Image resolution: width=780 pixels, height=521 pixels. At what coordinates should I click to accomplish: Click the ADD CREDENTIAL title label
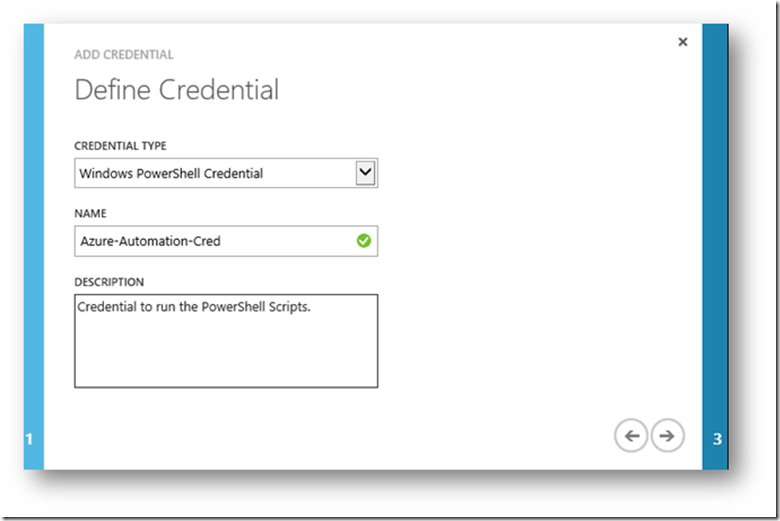coord(123,55)
